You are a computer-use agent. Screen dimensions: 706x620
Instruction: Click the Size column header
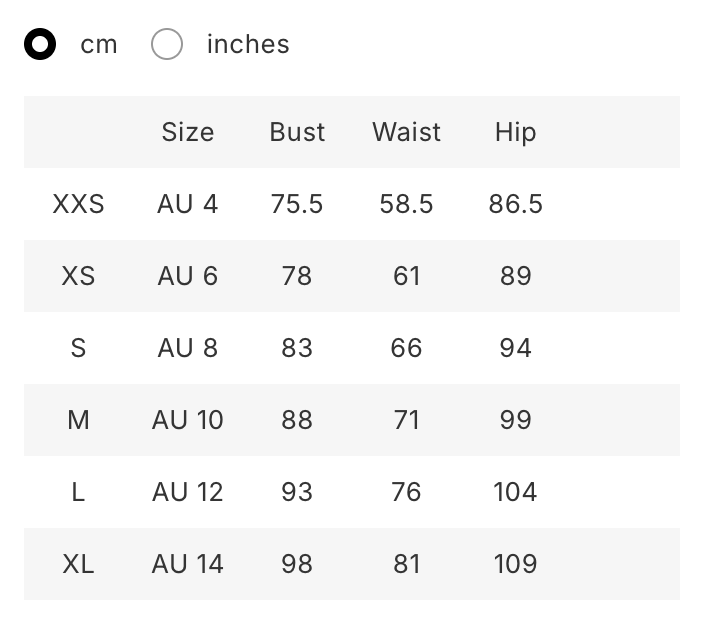click(x=188, y=132)
